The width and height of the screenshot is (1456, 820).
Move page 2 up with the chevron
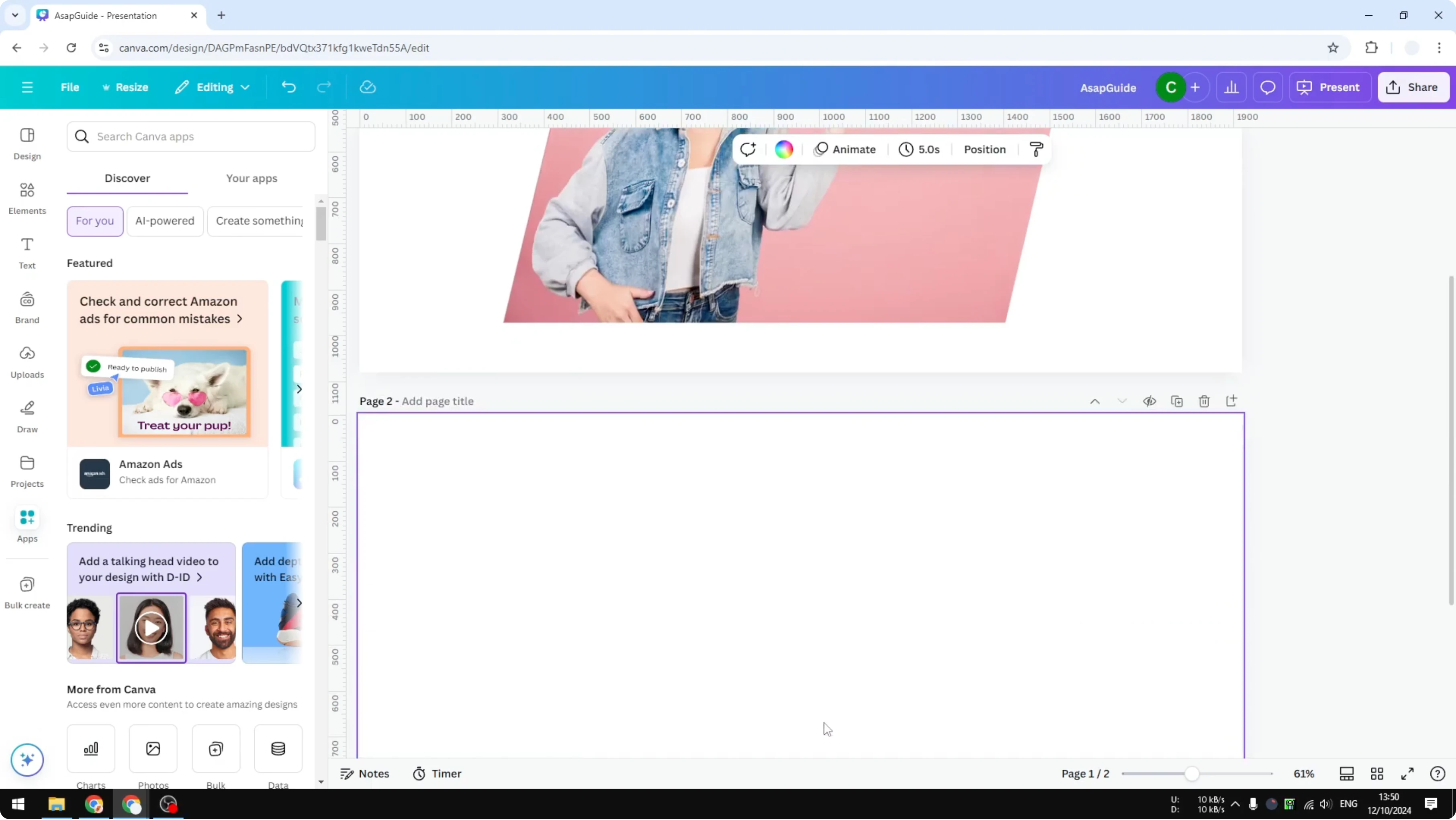[x=1095, y=401]
